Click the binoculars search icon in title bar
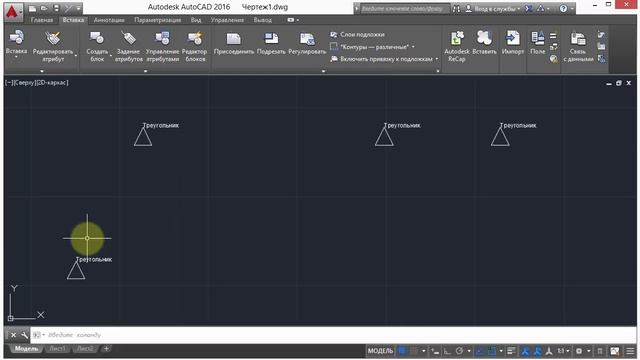 coord(456,9)
